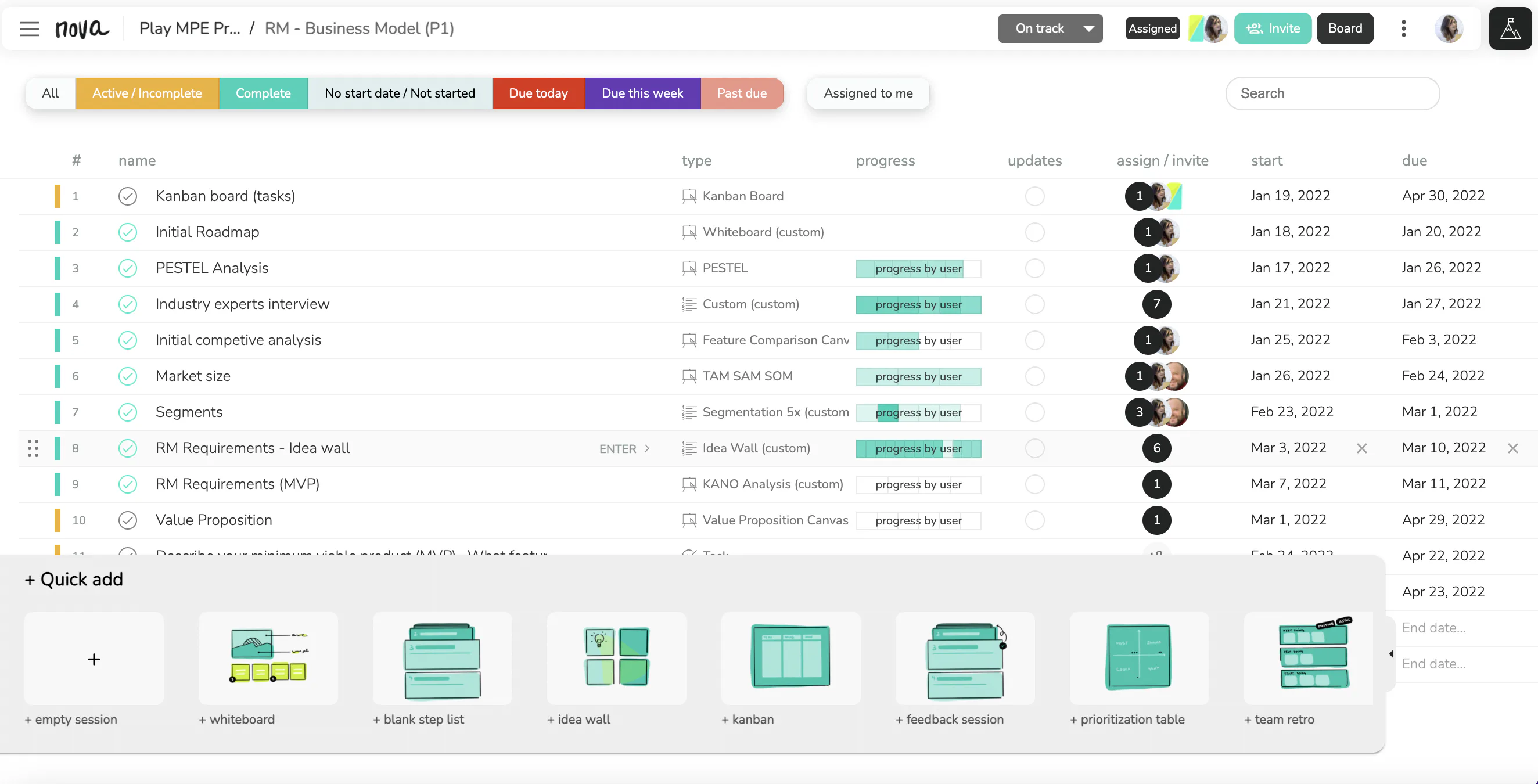Viewport: 1538px width, 784px height.
Task: Switch to Board view
Action: point(1345,28)
